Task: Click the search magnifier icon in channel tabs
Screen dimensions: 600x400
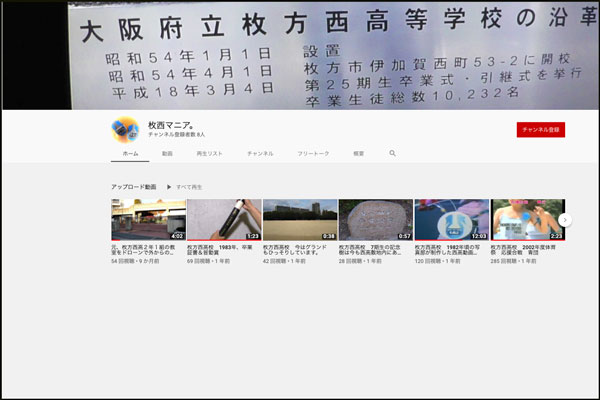Action: pos(393,153)
